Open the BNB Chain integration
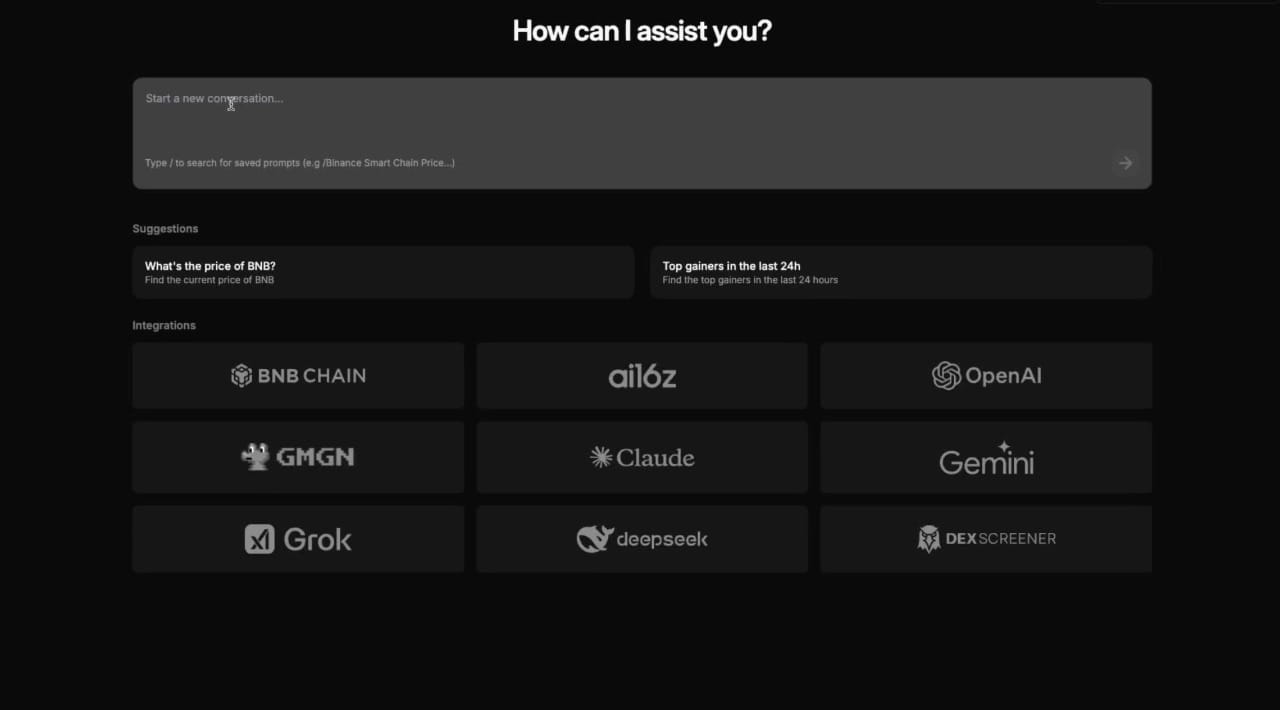Screen dimensions: 1280x710 click(298, 375)
